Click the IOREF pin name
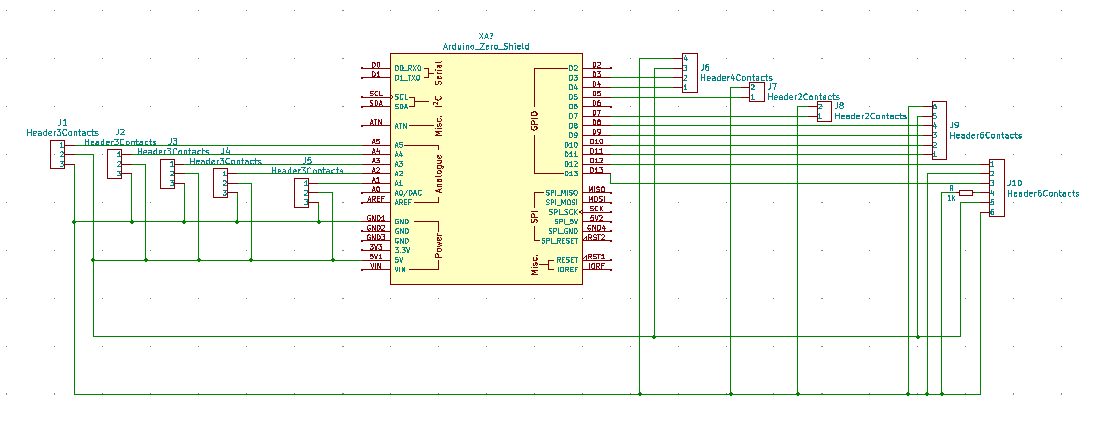Screen dimensions: 1096x436 click(568, 270)
